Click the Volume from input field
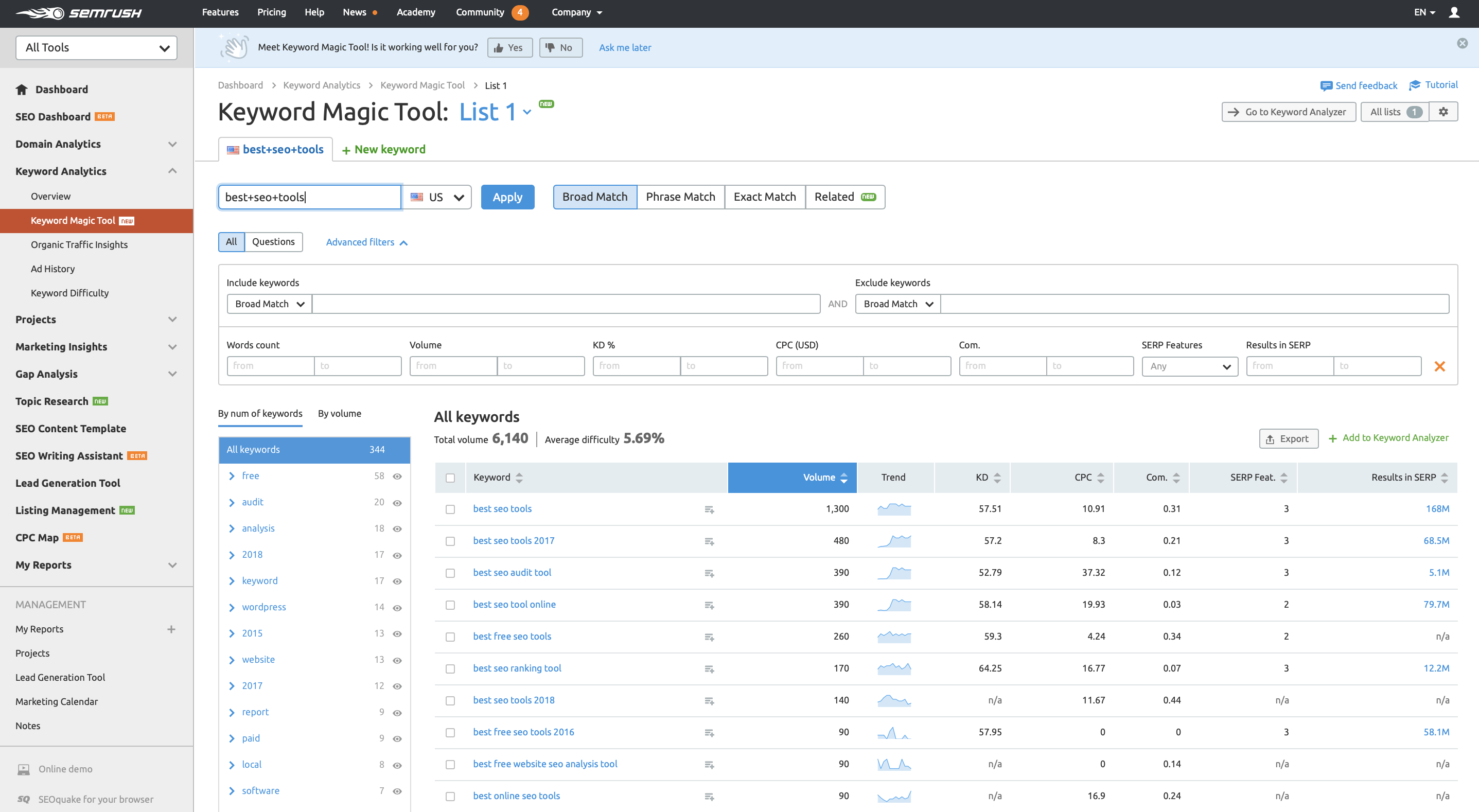Viewport: 1479px width, 812px height. pos(453,366)
